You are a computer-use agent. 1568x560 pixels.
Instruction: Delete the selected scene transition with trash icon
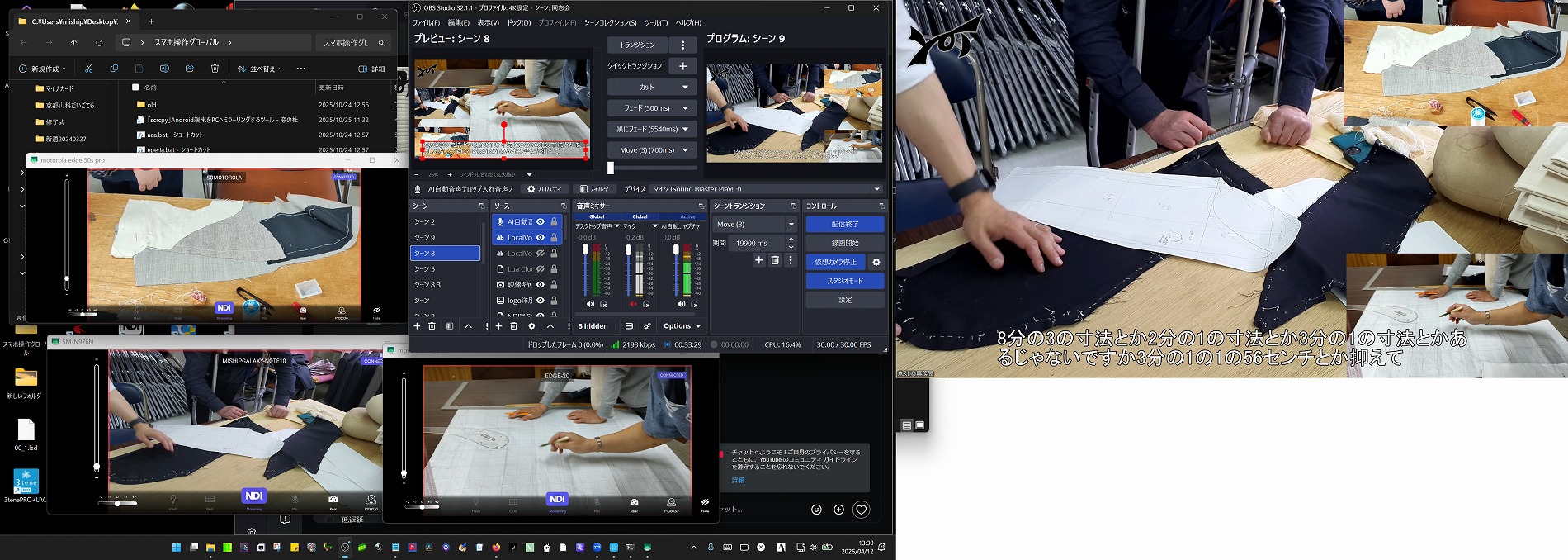(x=774, y=260)
